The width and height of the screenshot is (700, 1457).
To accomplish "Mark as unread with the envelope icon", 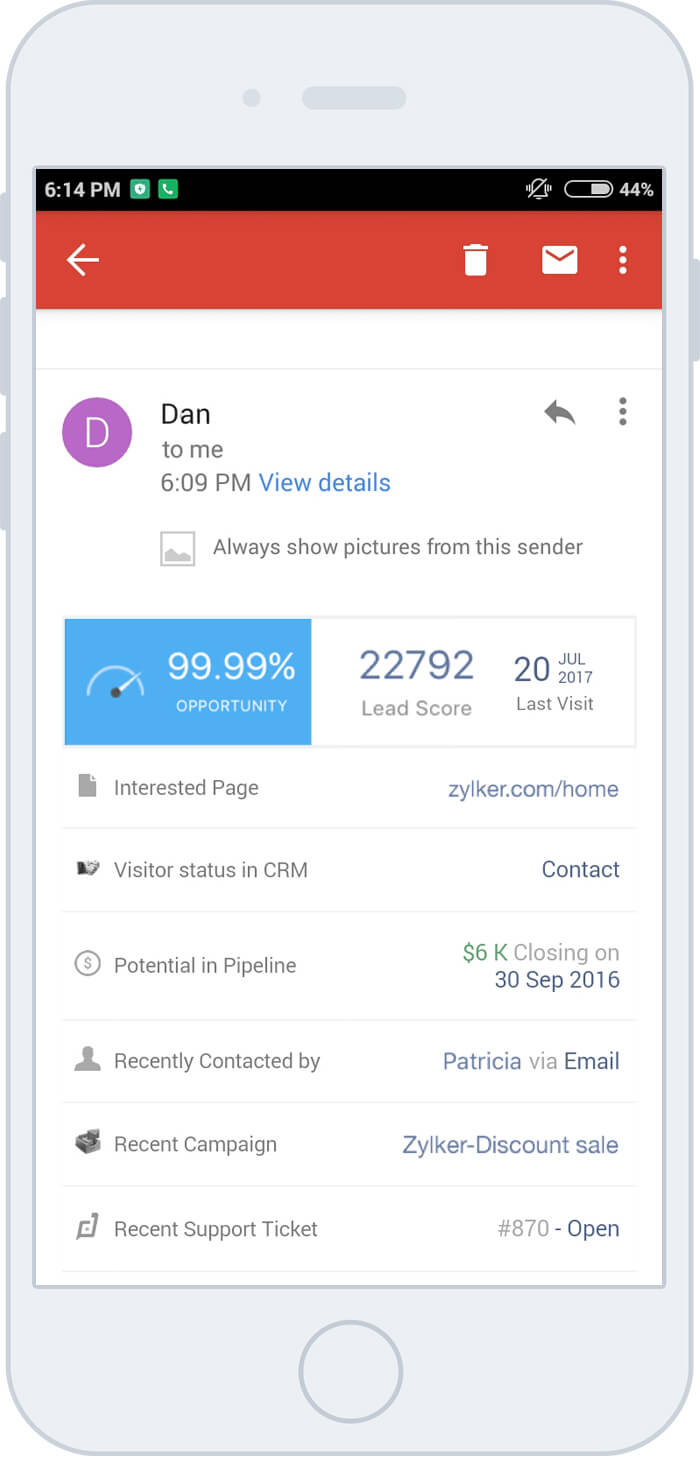I will click(x=559, y=260).
